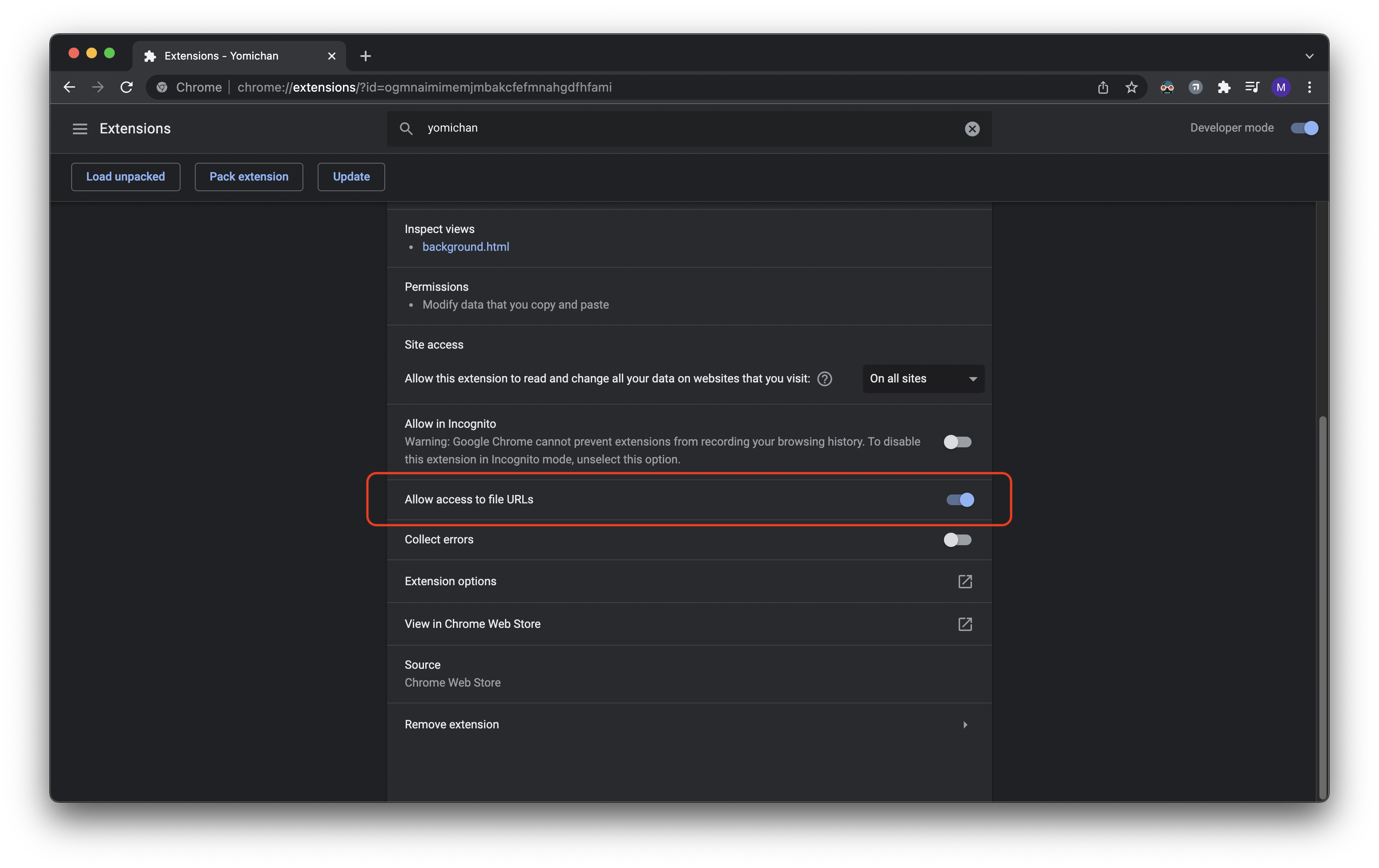Click the site access help question icon

(x=825, y=379)
